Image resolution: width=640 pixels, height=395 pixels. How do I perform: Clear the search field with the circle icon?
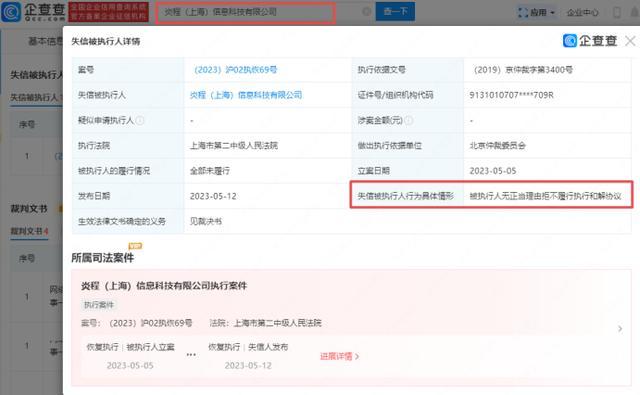(367, 12)
